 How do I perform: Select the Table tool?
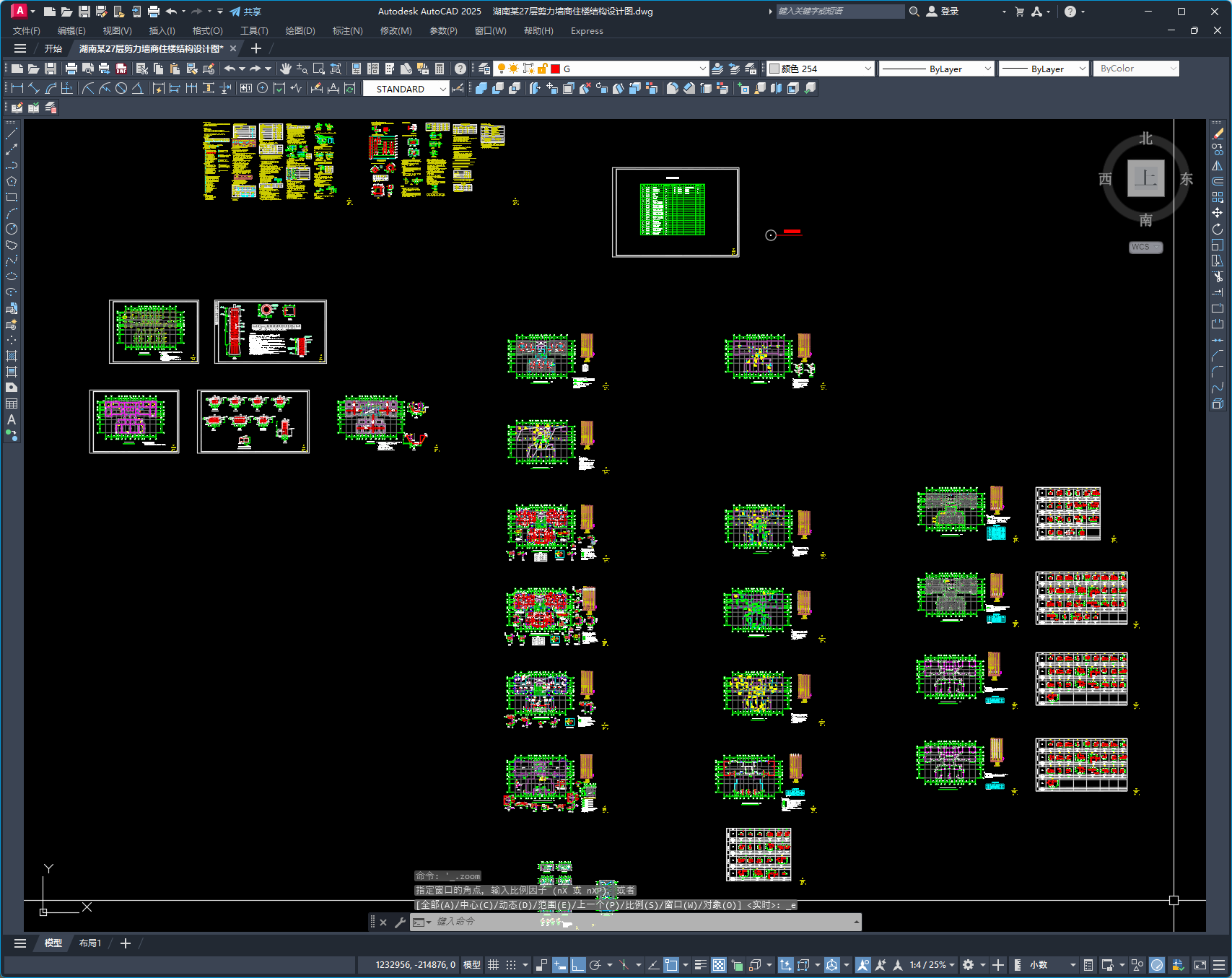tap(12, 403)
